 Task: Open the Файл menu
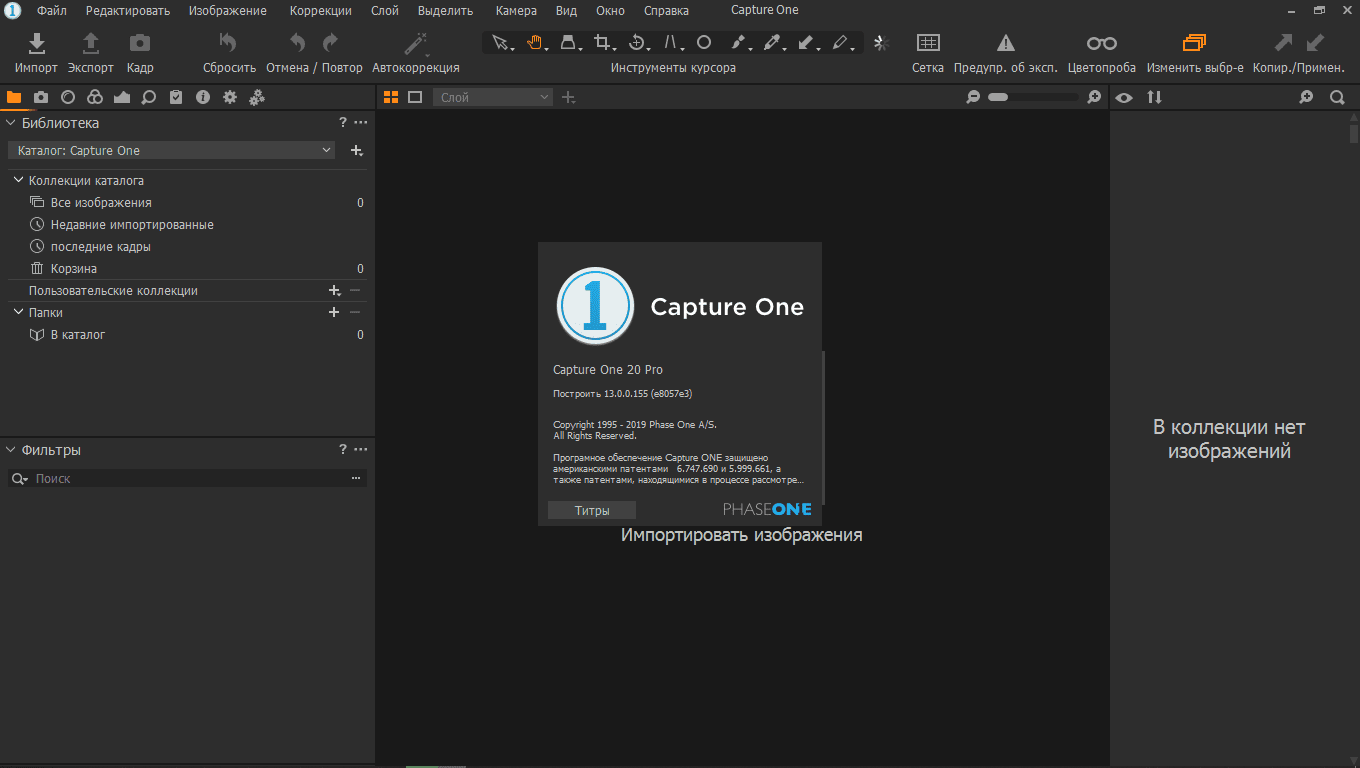coord(52,11)
